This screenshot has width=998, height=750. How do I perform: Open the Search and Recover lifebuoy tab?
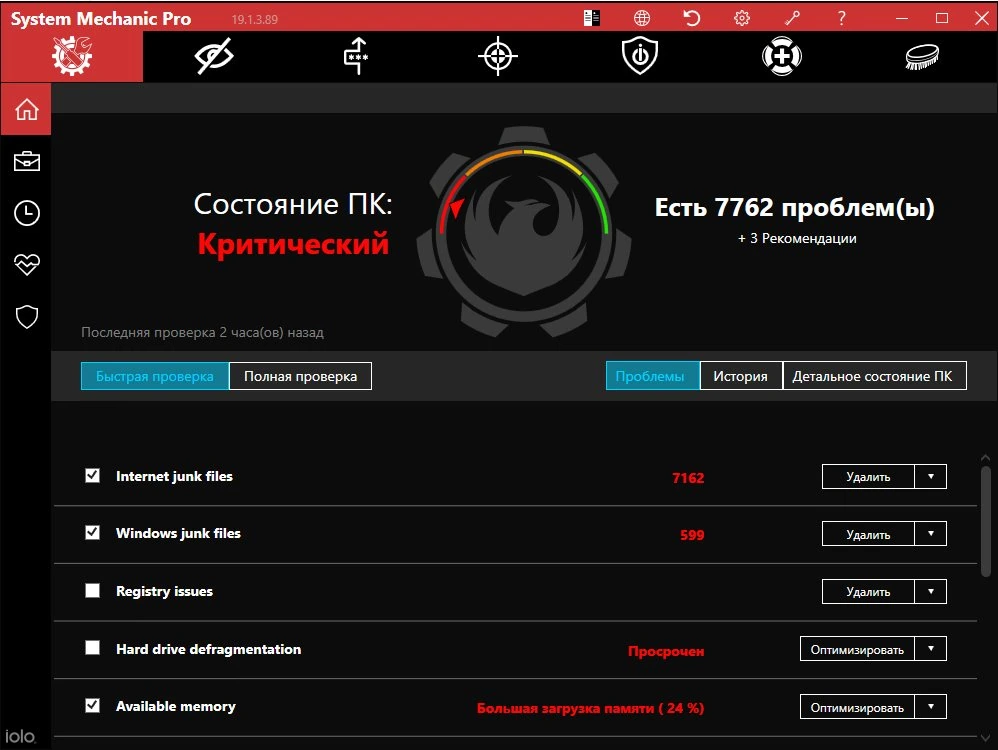click(782, 56)
